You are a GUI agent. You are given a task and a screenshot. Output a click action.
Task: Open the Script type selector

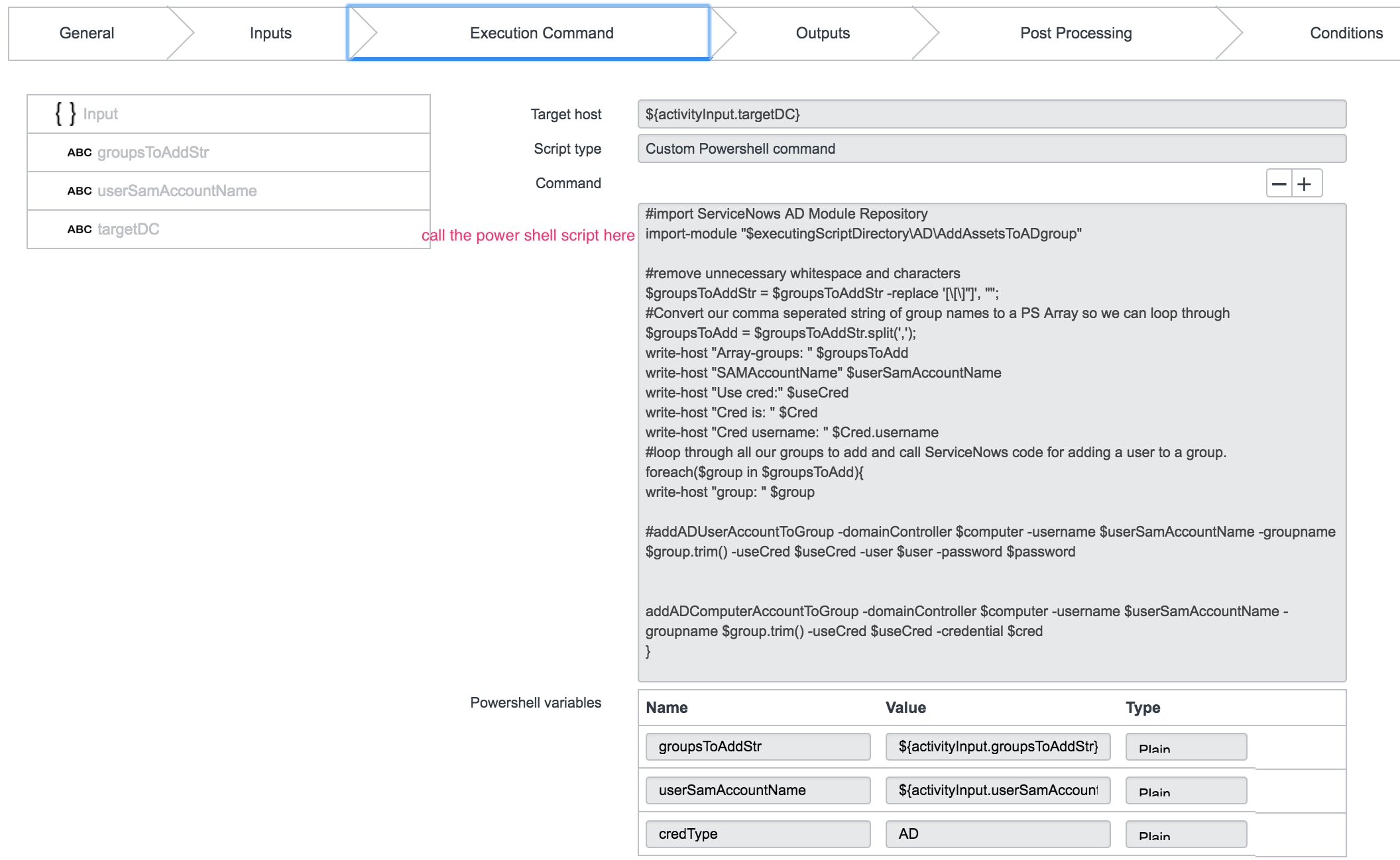(x=992, y=148)
